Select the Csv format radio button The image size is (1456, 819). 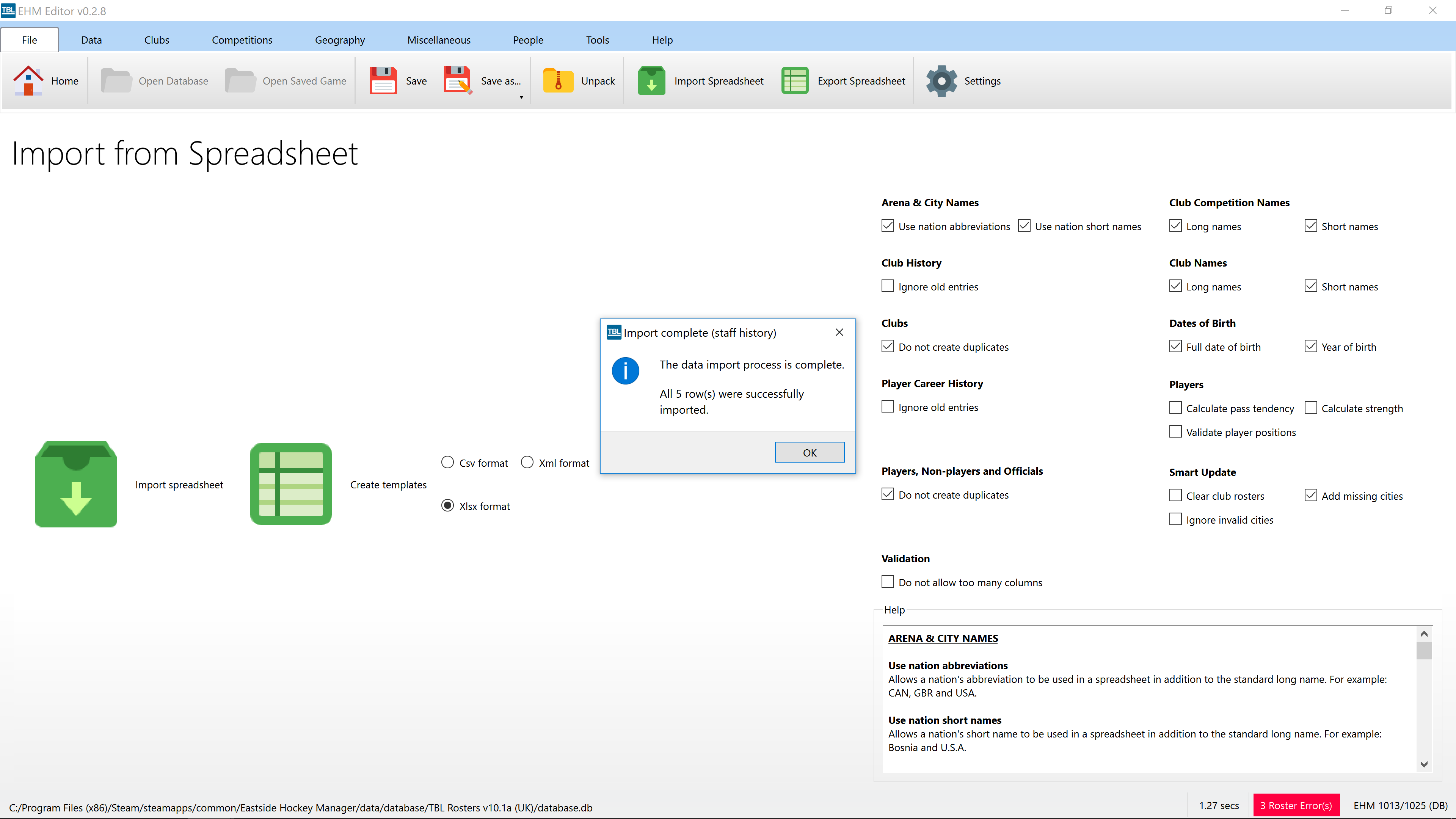coord(448,462)
